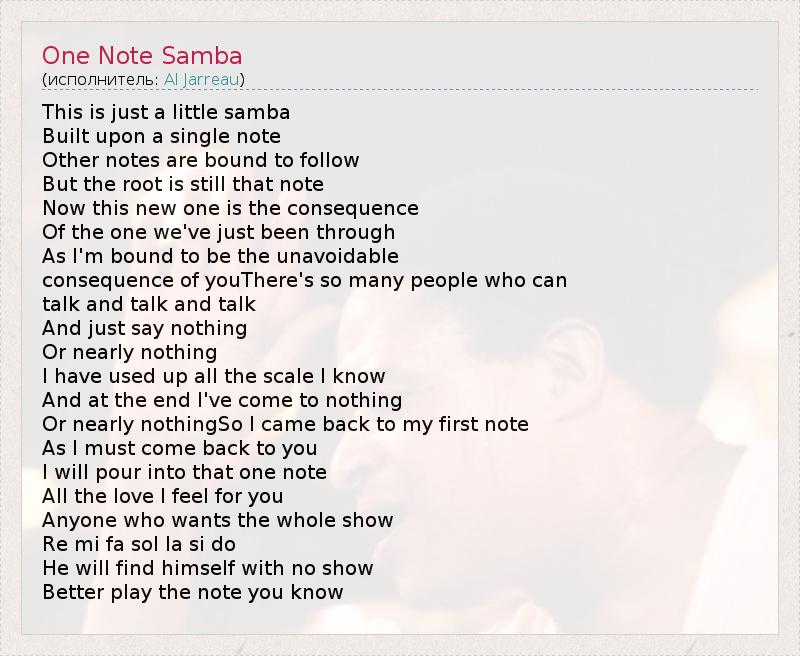Click 'As I'm bound to be the unavoidable'
The height and width of the screenshot is (656, 800).
tap(220, 256)
